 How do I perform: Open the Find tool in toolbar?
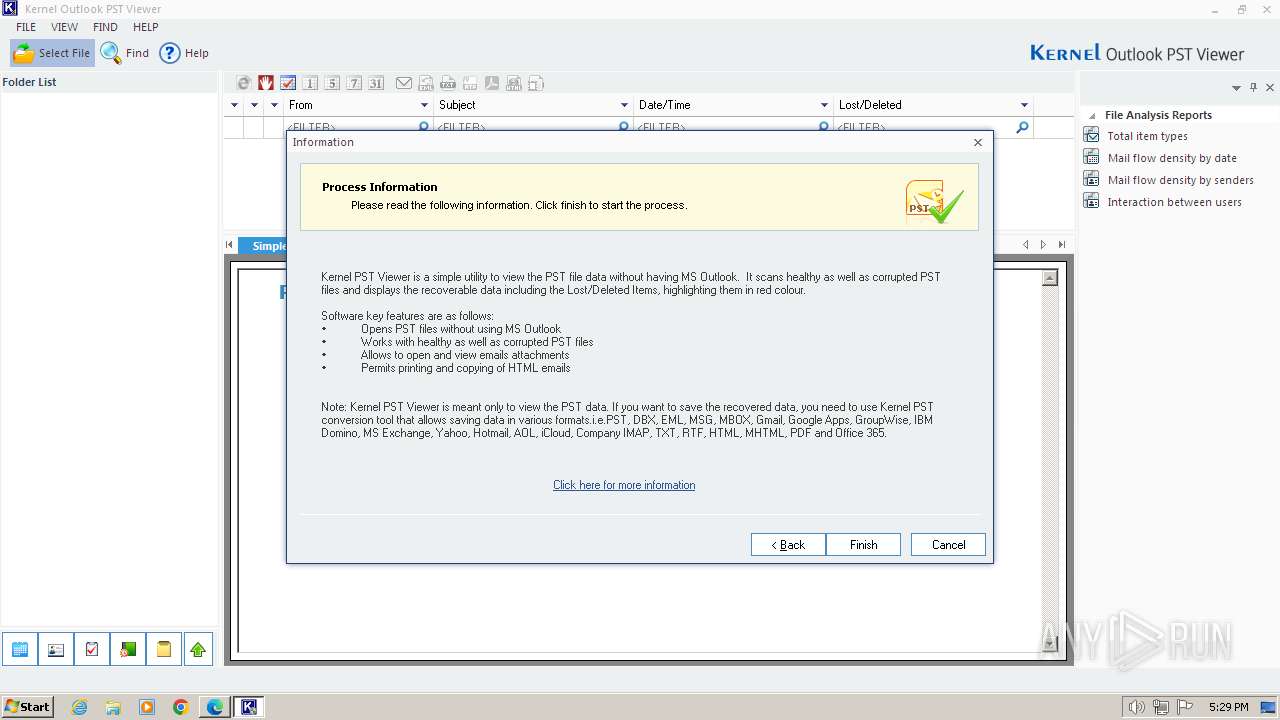coord(125,53)
